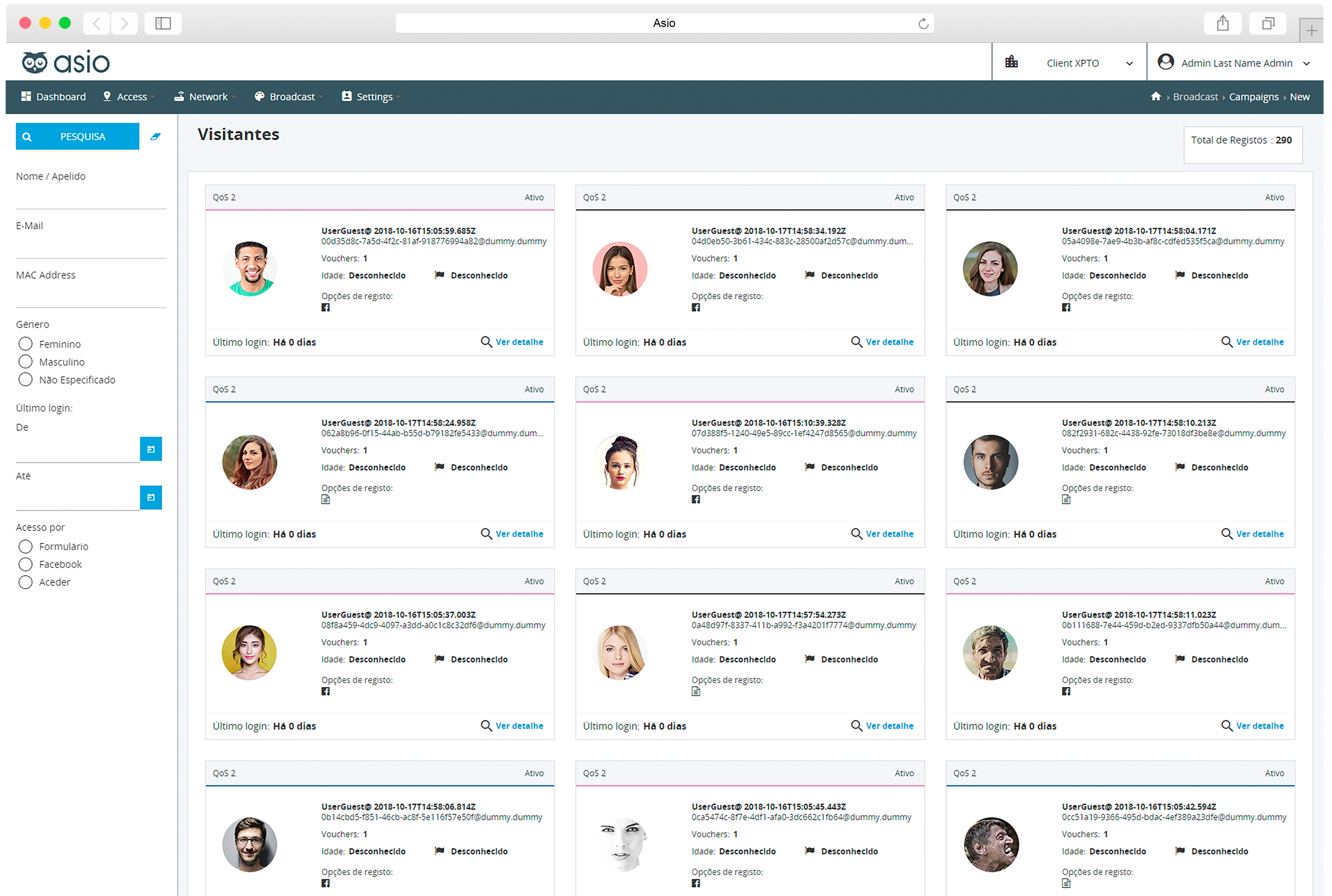Click UserGuest@ 2018-10-16T15:05:37.003Z title
This screenshot has height=896, width=1332.
coord(399,615)
